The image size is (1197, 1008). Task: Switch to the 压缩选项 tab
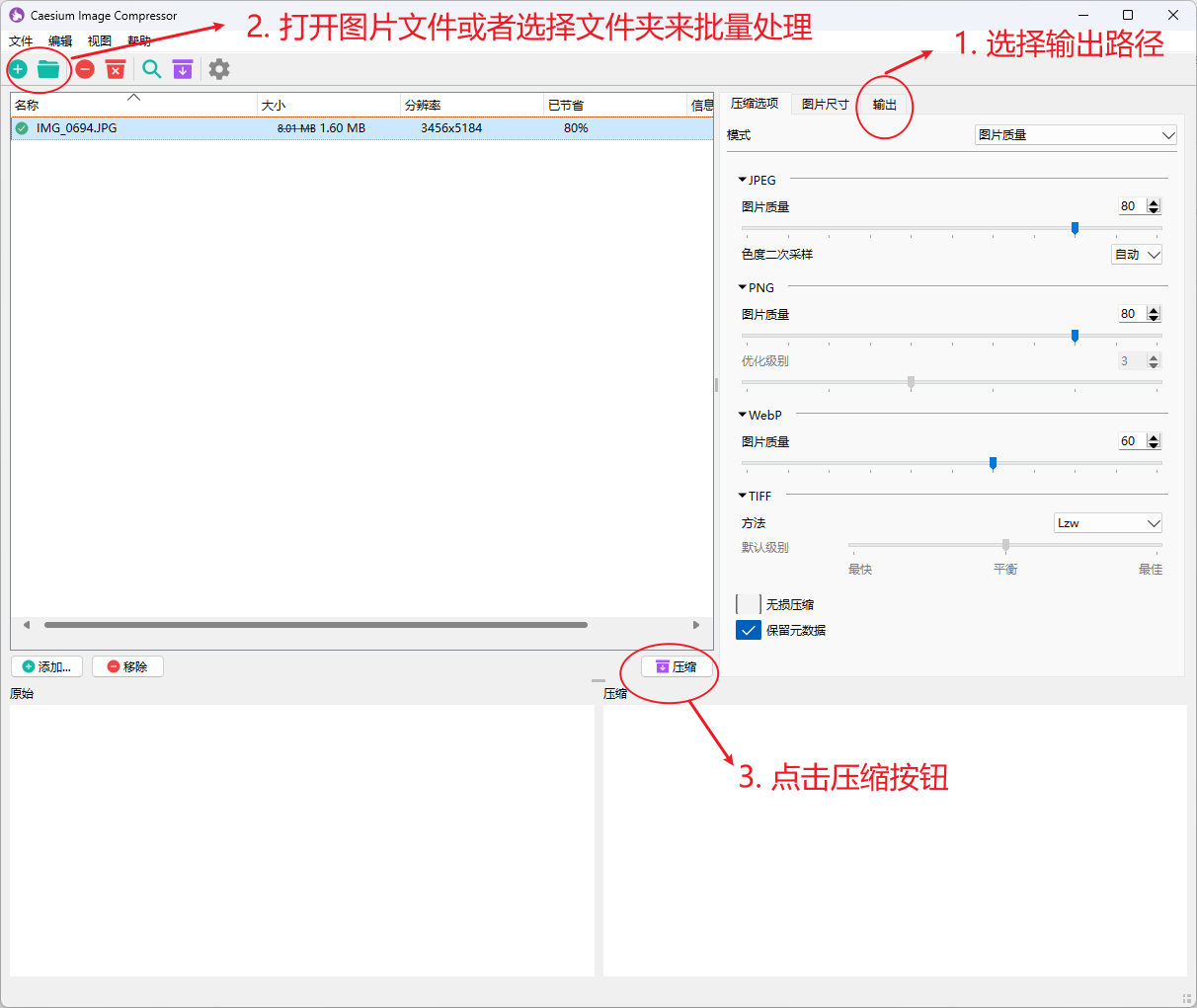point(755,104)
